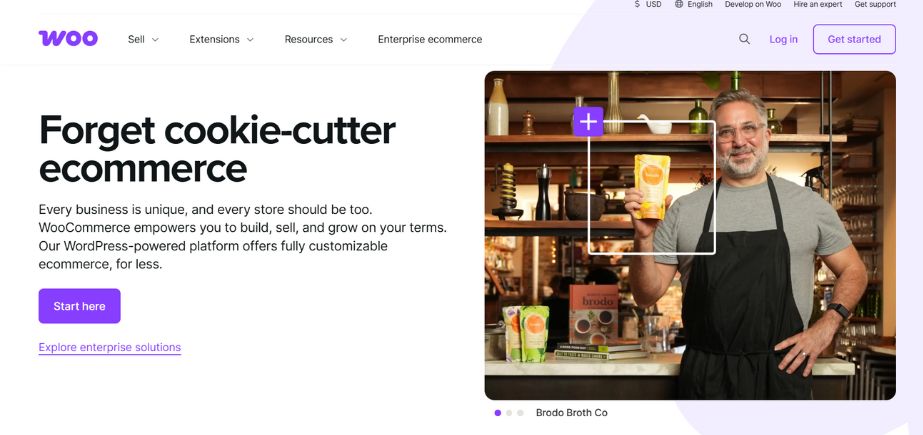This screenshot has width=923, height=435.
Task: Click the dollar sign USD currency icon
Action: point(638,4)
